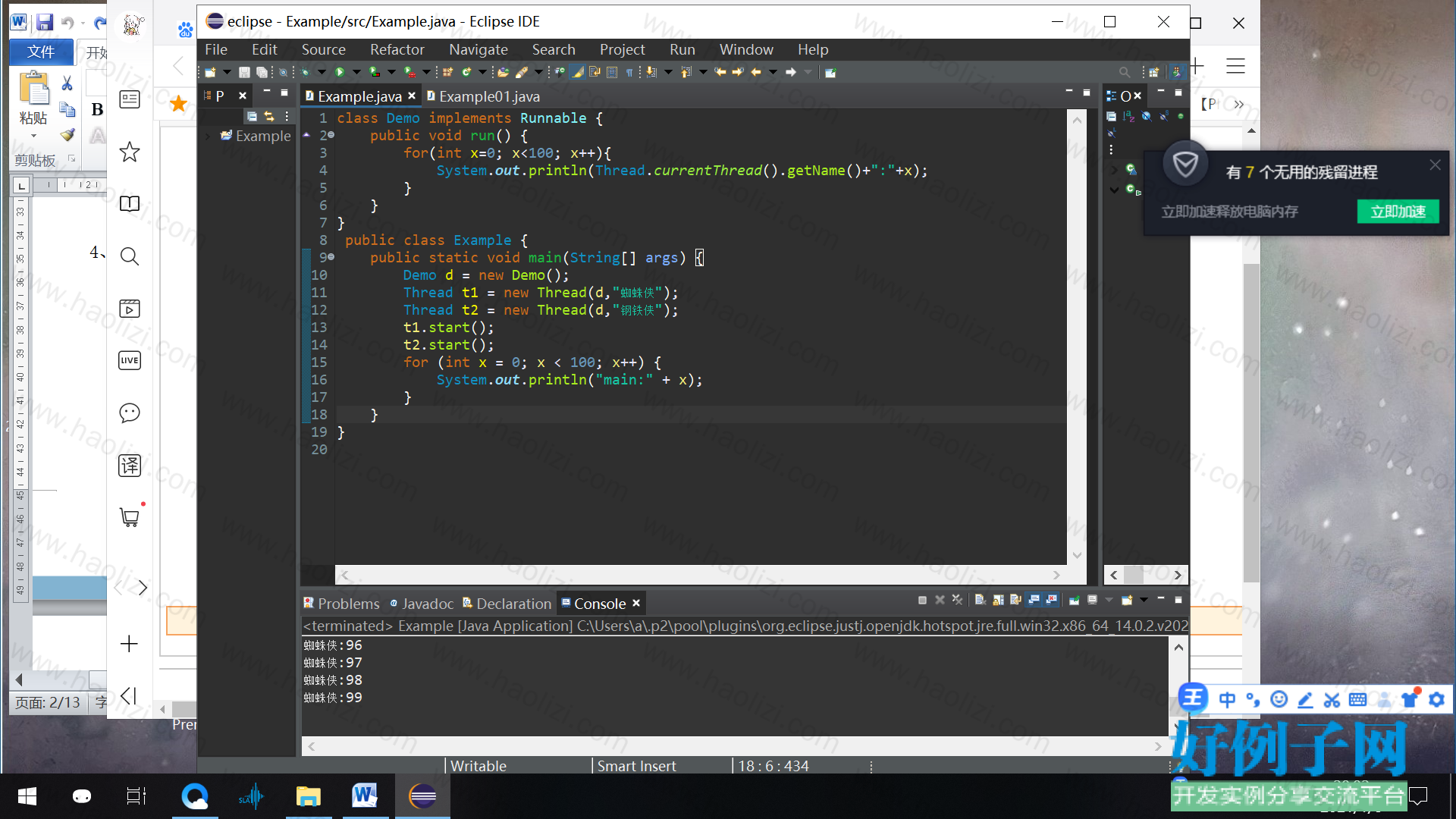Click the Open Perspective icon
1456x819 pixels.
pyautogui.click(x=1153, y=72)
